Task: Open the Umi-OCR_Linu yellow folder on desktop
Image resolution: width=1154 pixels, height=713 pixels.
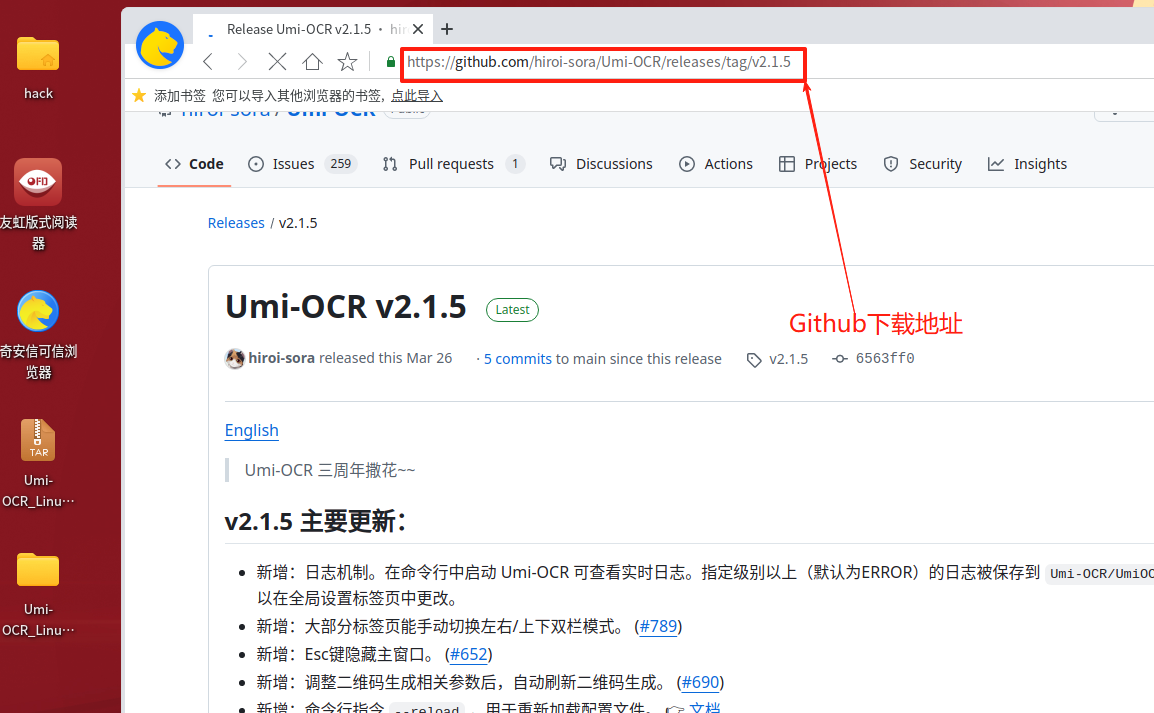Action: pos(38,593)
